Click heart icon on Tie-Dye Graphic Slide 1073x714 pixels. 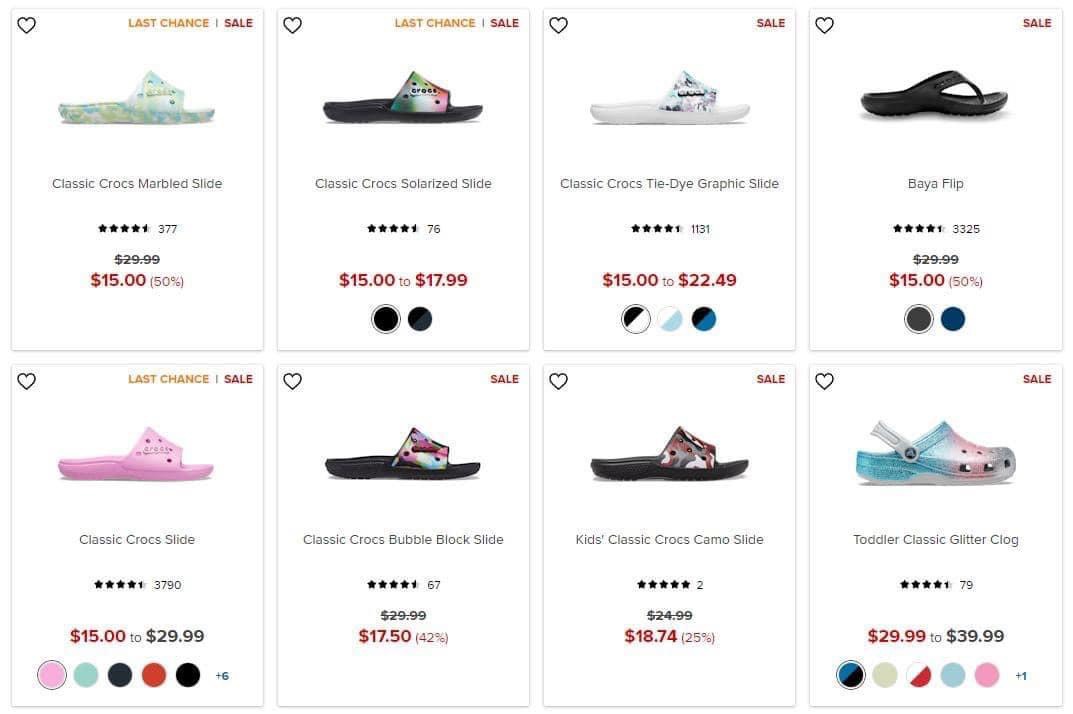point(559,25)
